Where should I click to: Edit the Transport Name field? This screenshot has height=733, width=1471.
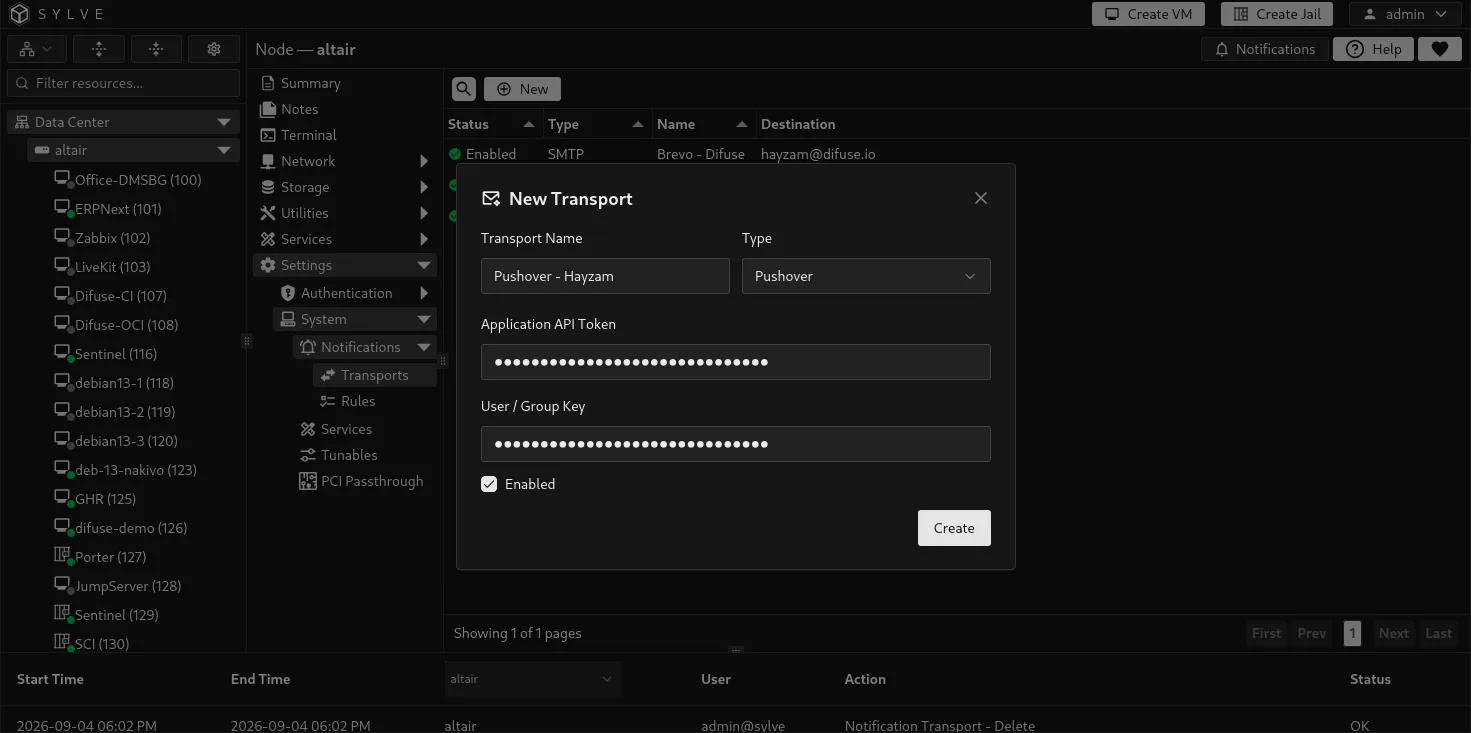[x=605, y=276]
